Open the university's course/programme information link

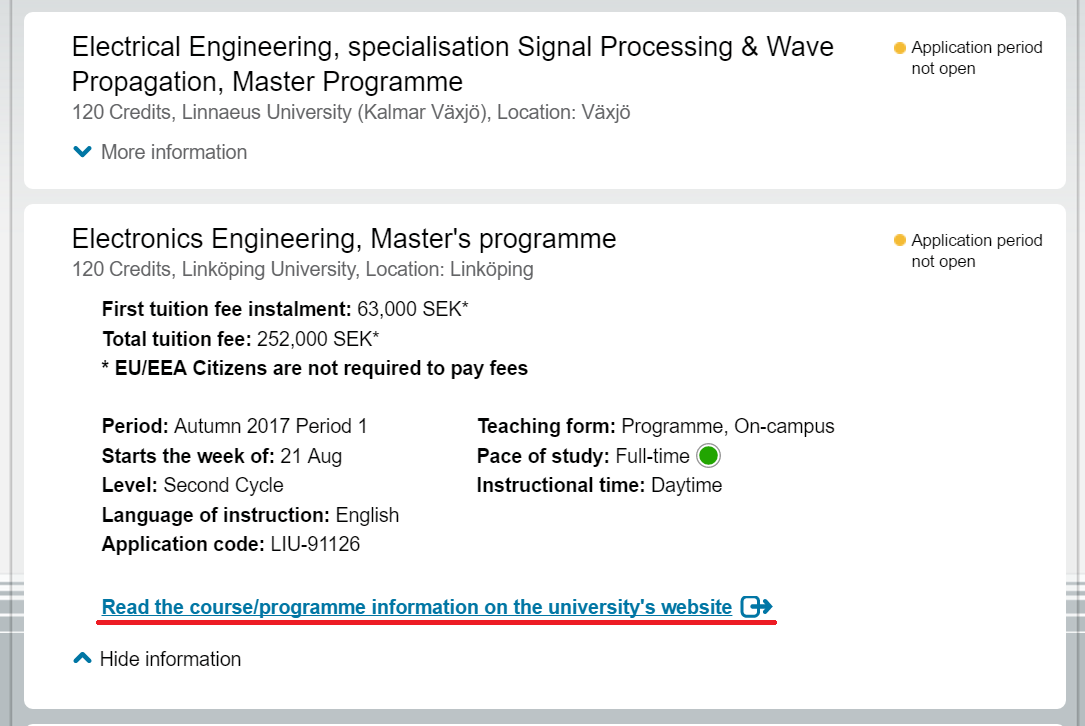[417, 607]
